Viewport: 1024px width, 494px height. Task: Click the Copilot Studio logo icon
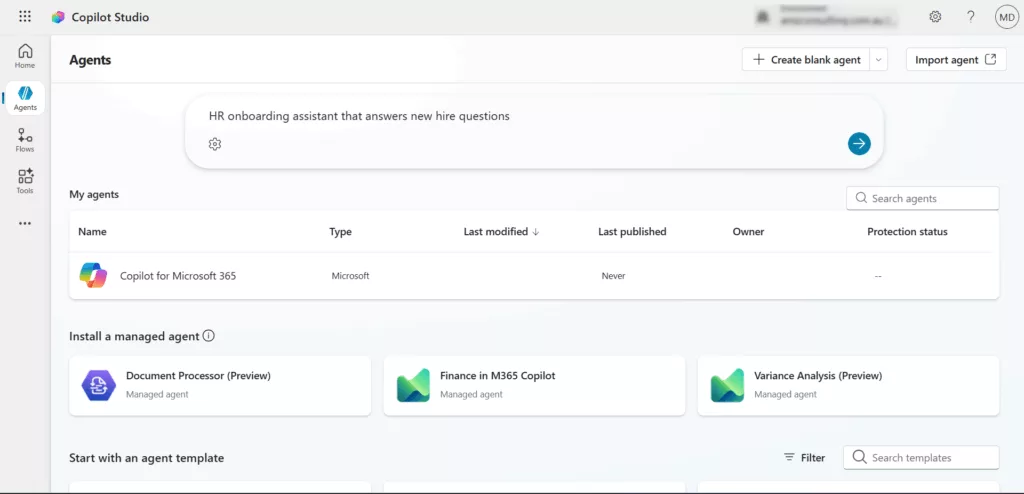click(58, 17)
